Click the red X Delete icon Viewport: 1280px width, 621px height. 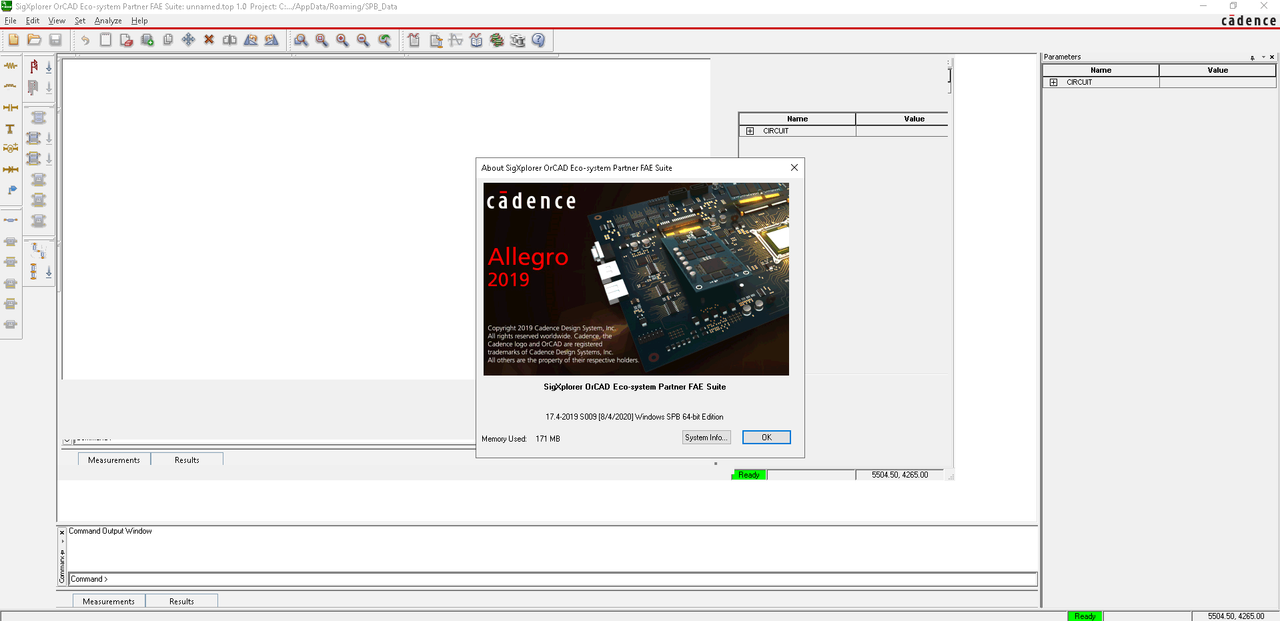point(209,40)
